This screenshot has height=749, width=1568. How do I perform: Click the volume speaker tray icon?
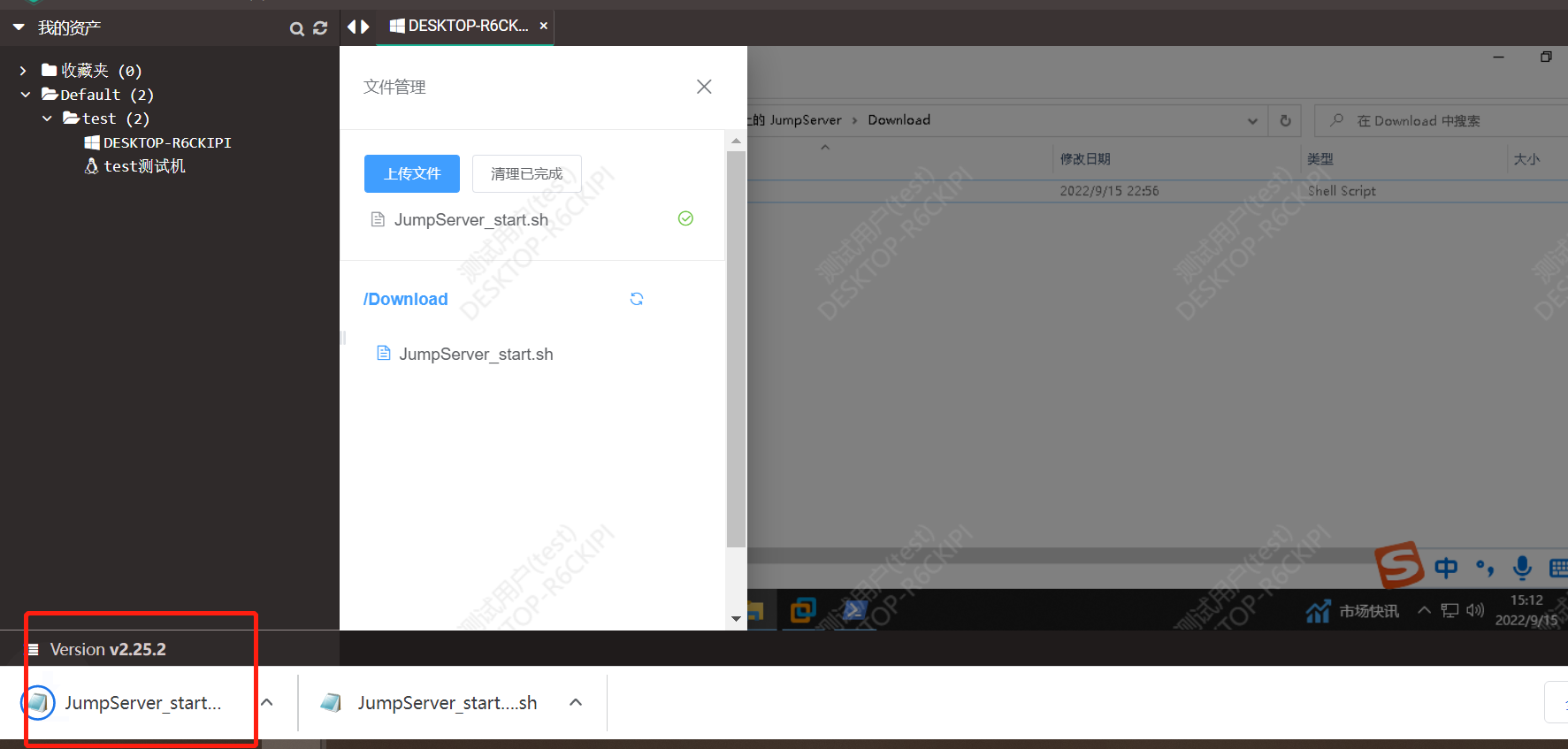(x=1475, y=610)
